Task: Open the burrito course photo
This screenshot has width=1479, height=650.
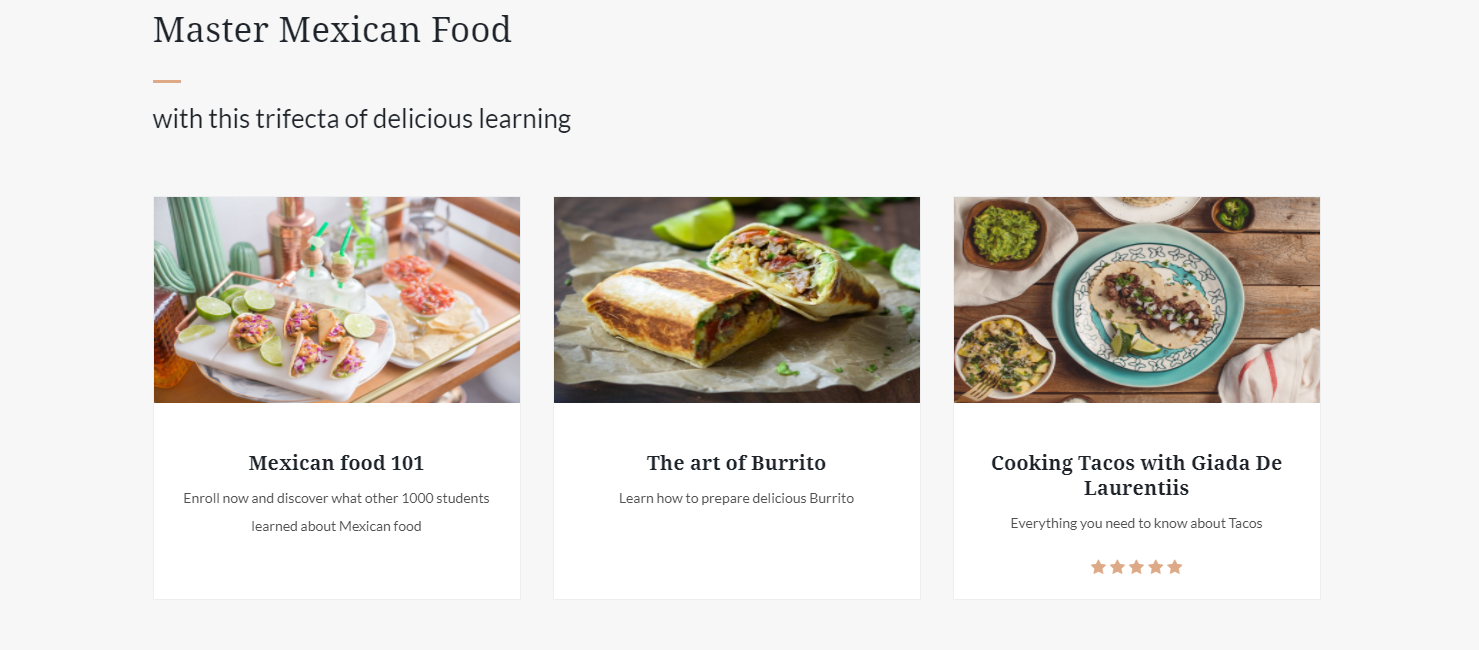Action: coord(737,300)
